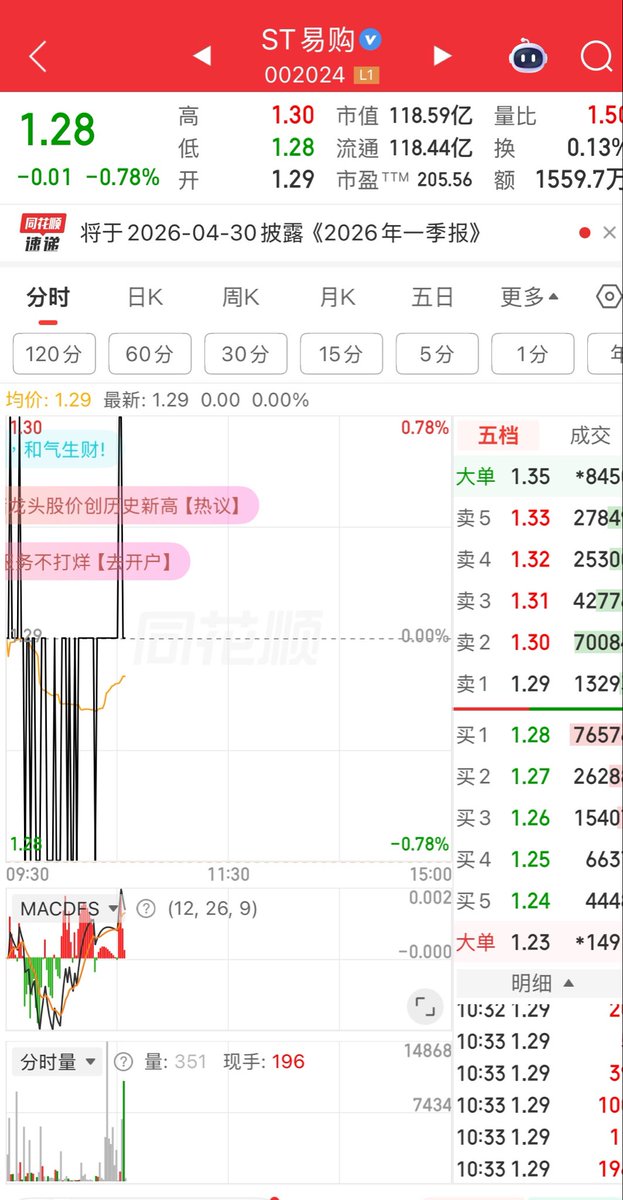Switch to 五档 order book tab
The width and height of the screenshot is (623, 1200).
[498, 435]
